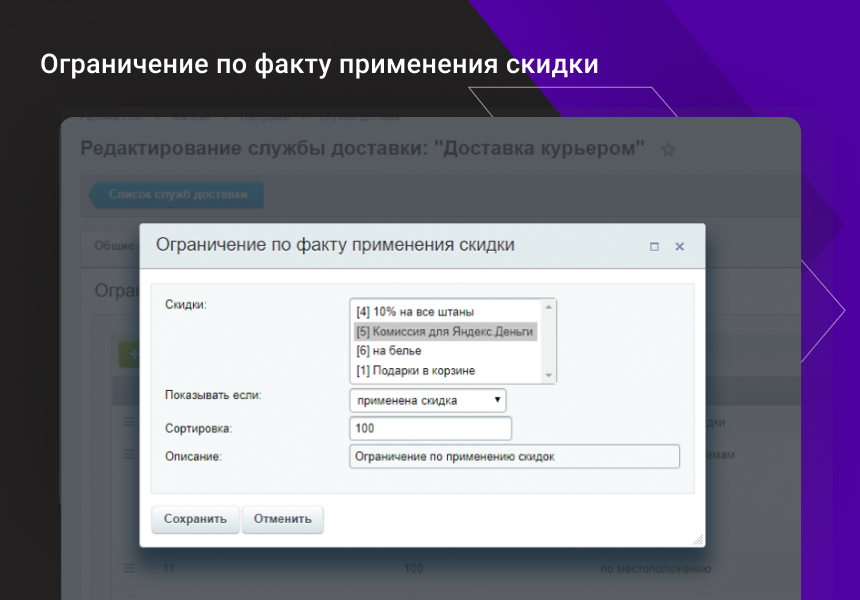Click the dialog resize handle in corner
The image size is (860, 600).
pyautogui.click(x=697, y=539)
